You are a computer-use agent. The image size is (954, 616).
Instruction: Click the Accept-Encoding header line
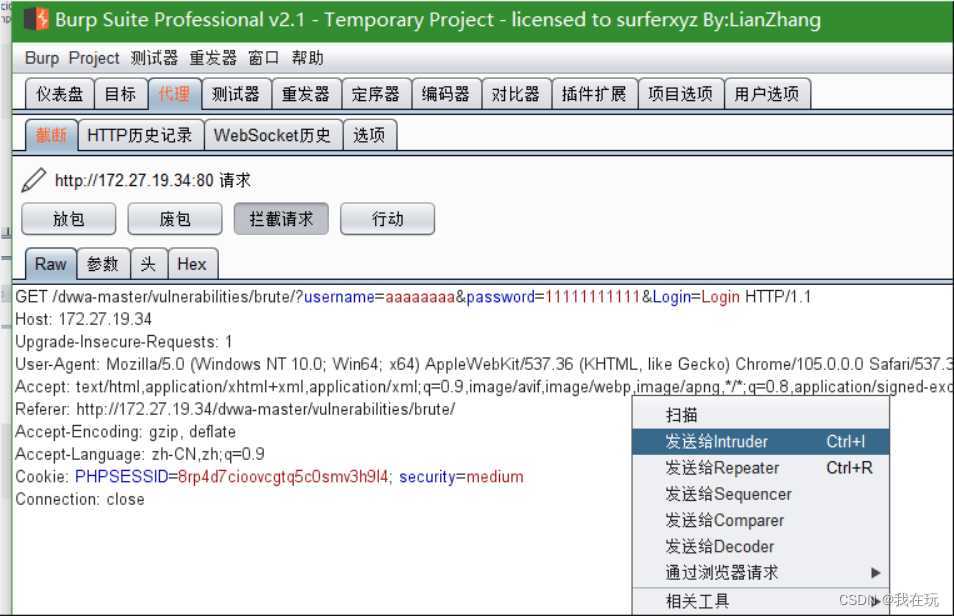click(125, 432)
